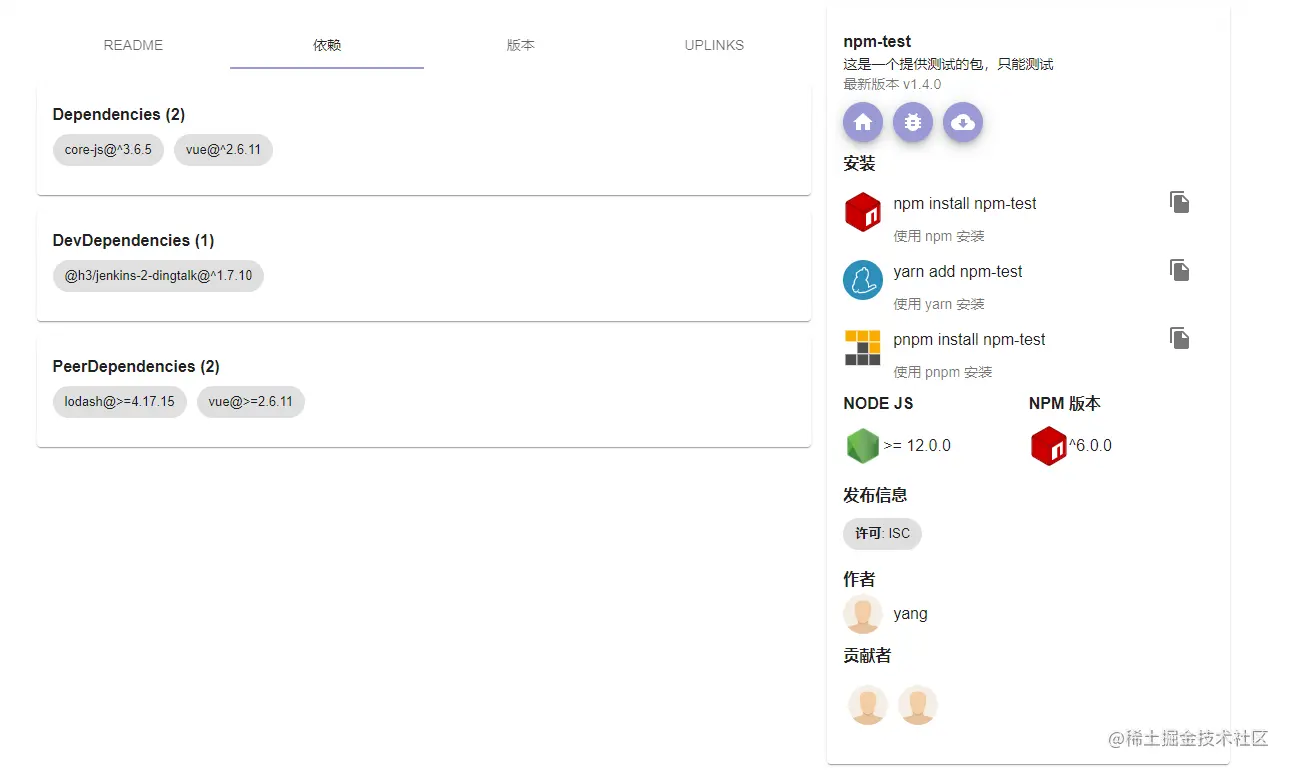Click the 许可: ISC license chip
Viewport: 1290px width, 770px height.
tap(882, 533)
